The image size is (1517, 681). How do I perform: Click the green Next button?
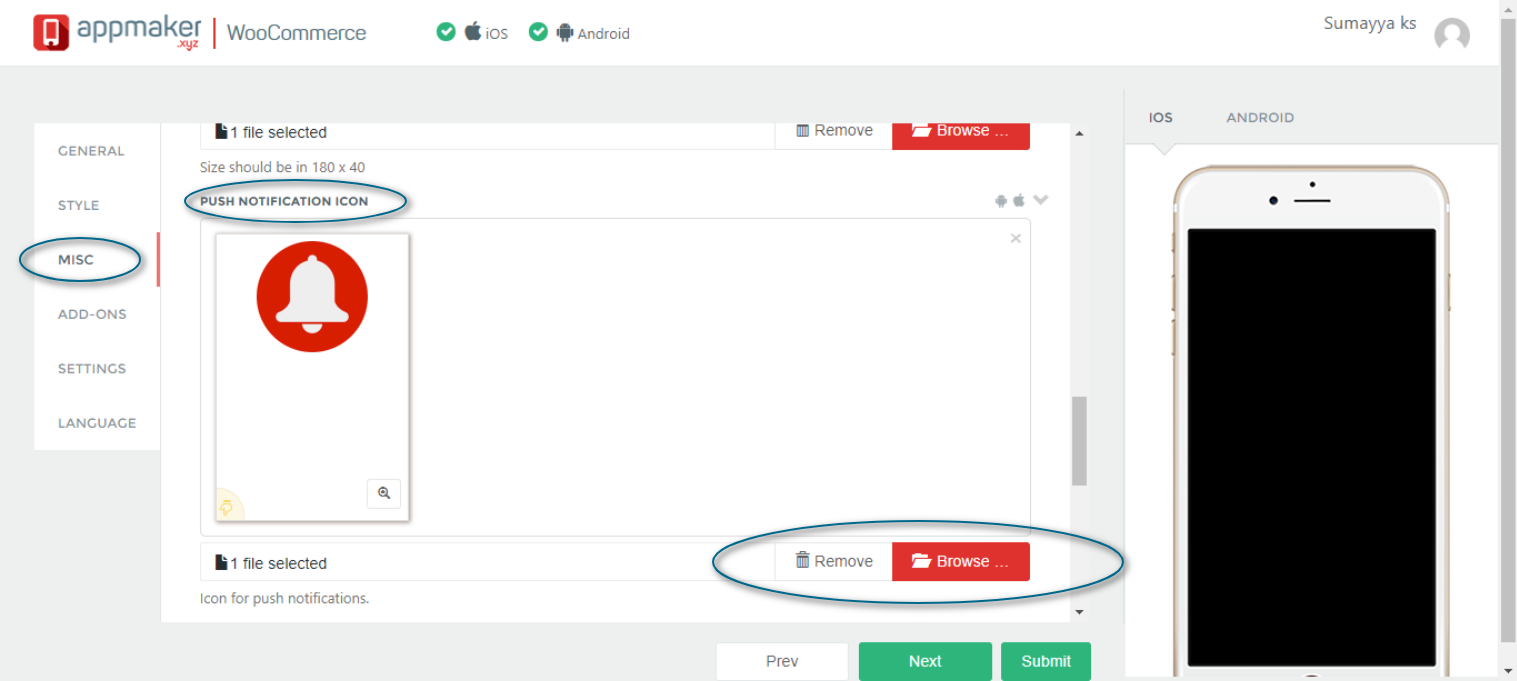coord(925,661)
